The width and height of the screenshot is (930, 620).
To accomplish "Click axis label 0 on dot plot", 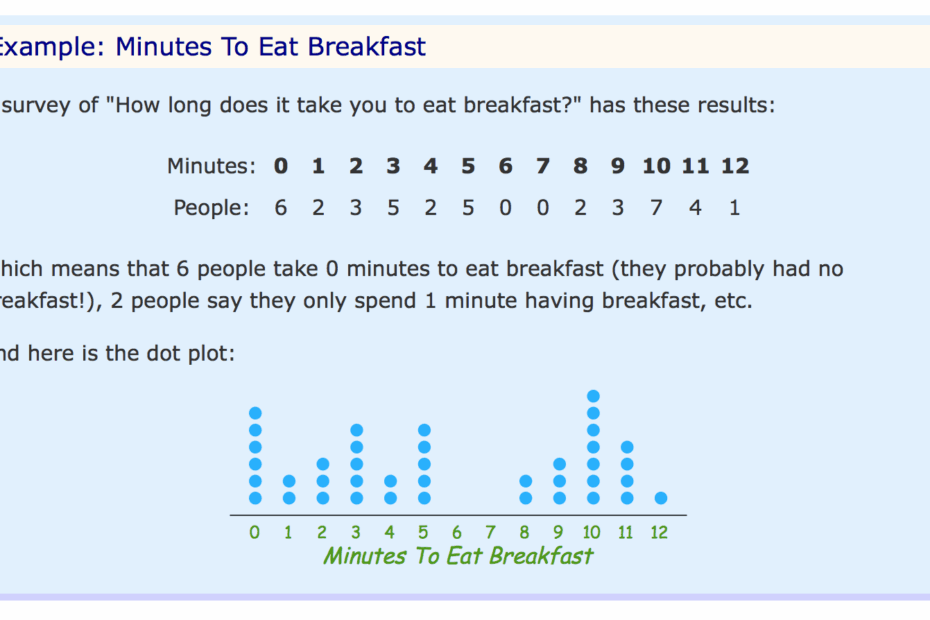I will tap(254, 532).
